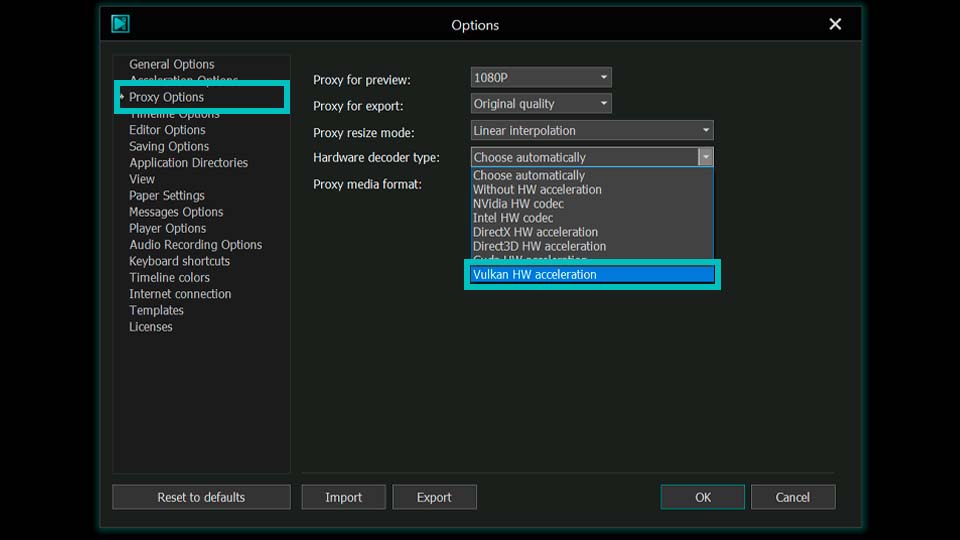Open Player Options section
This screenshot has height=540, width=960.
click(167, 228)
